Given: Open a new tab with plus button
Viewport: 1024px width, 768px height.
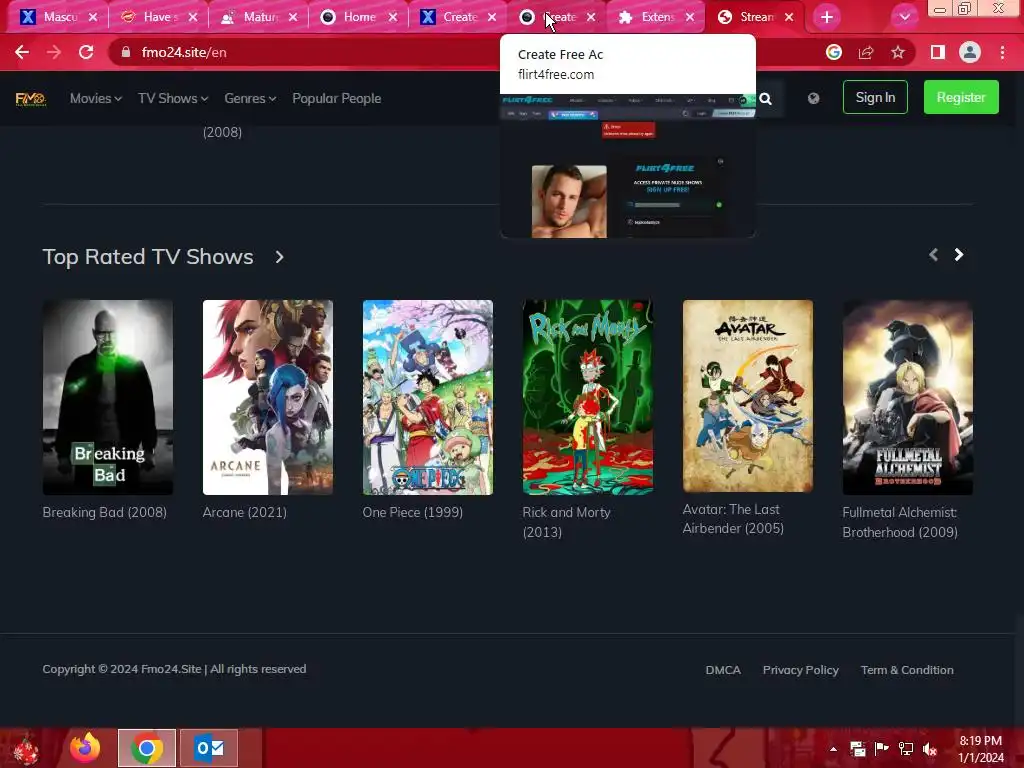Looking at the screenshot, I should coord(827,17).
